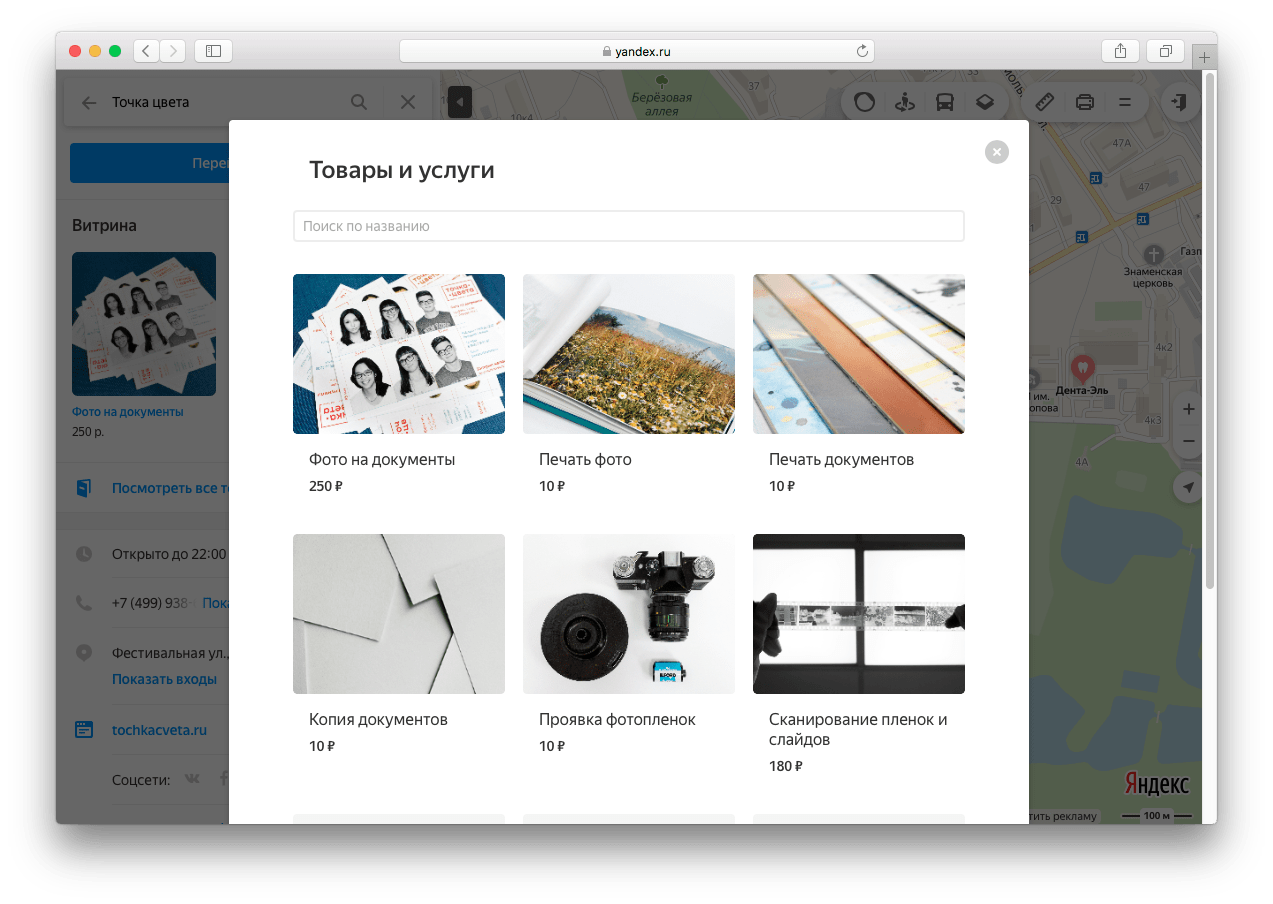Click the magnifier search icon
1273x904 pixels.
click(x=359, y=102)
